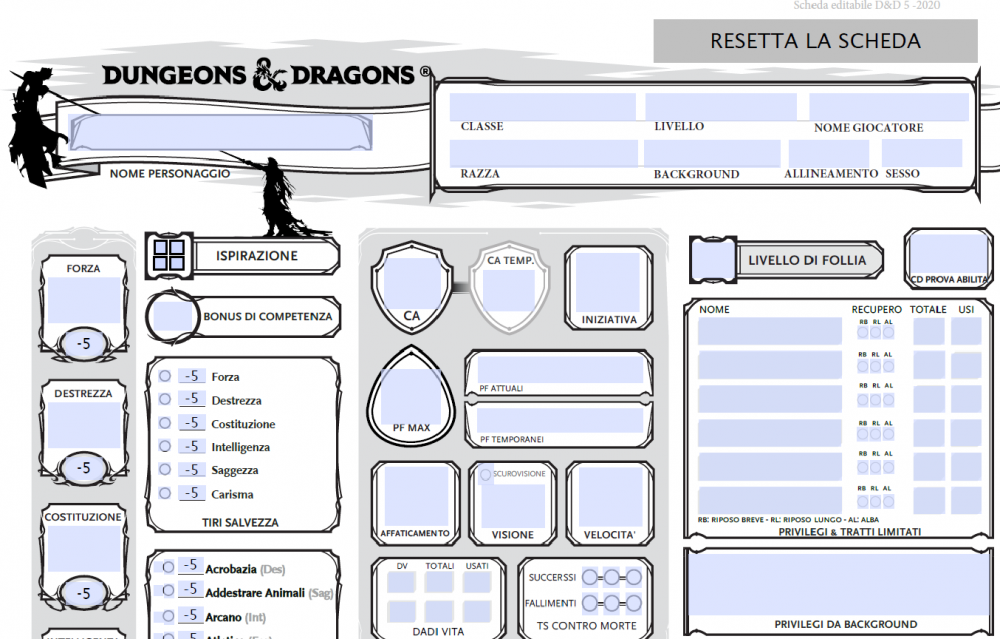Click the first row Totale field
Screen dimensions: 1000x639
(x=929, y=332)
